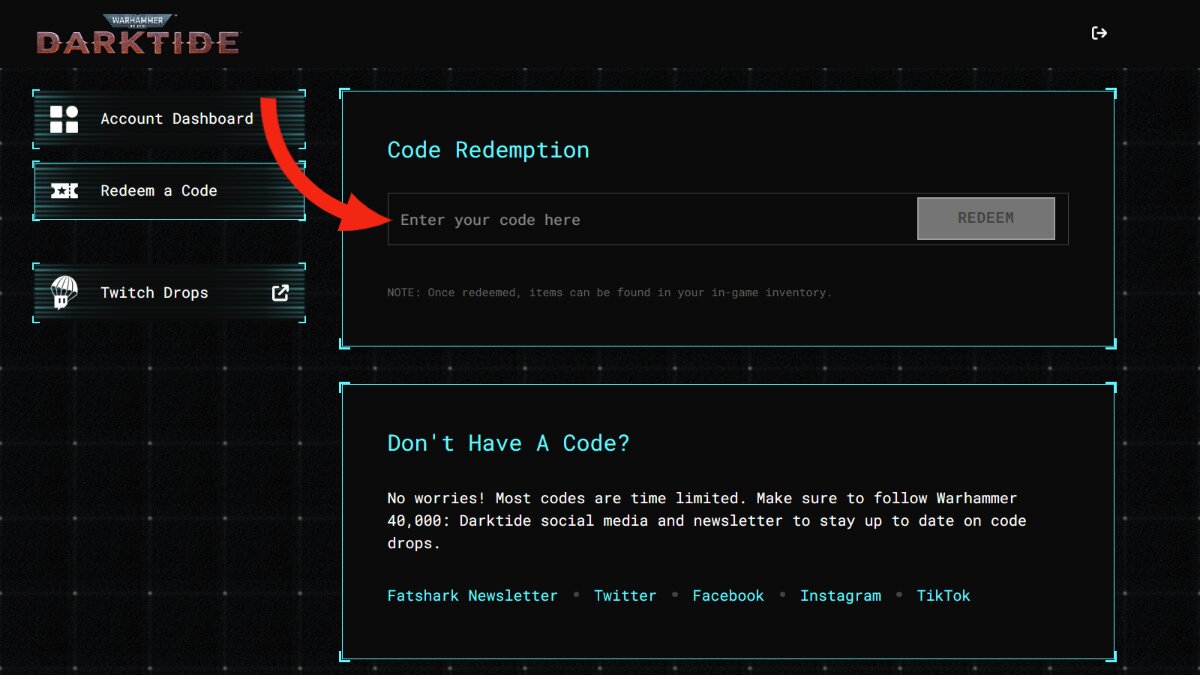Click the Account Dashboard grid icon
Image resolution: width=1200 pixels, height=675 pixels.
click(64, 119)
